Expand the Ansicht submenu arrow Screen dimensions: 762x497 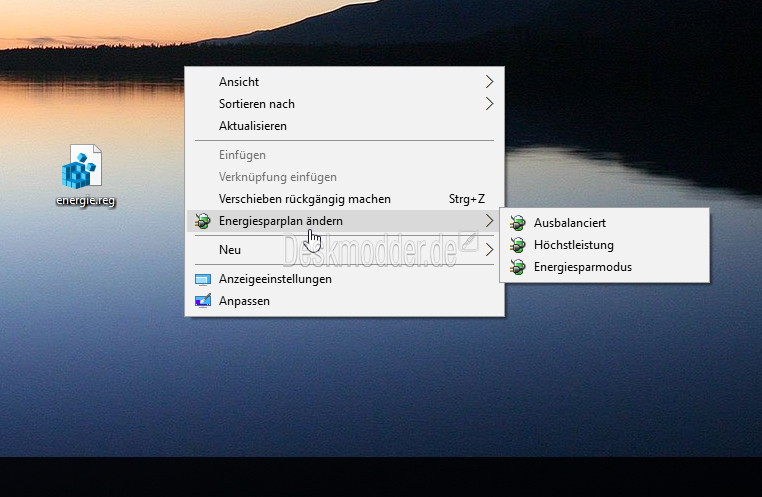(489, 82)
